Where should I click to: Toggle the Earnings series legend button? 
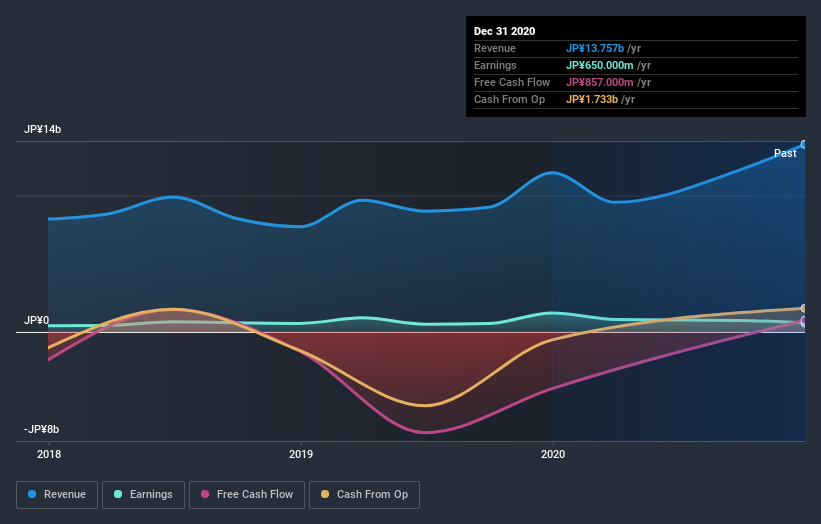pos(143,495)
